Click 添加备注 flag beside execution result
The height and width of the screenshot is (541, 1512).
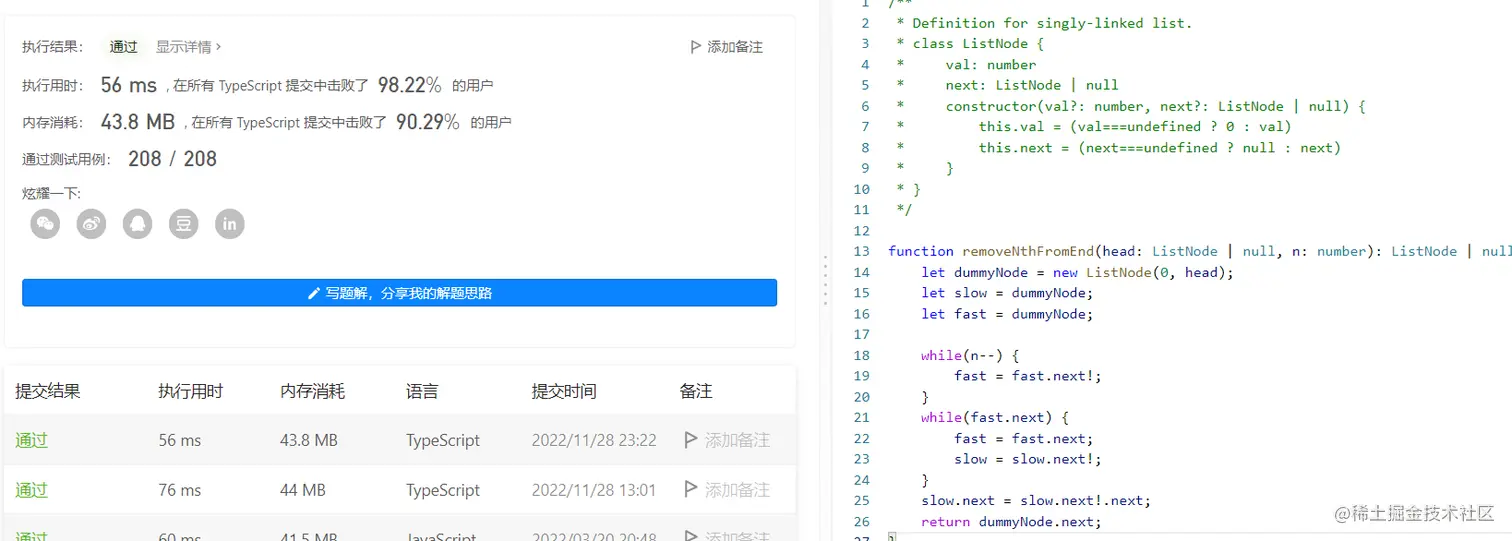tap(727, 47)
